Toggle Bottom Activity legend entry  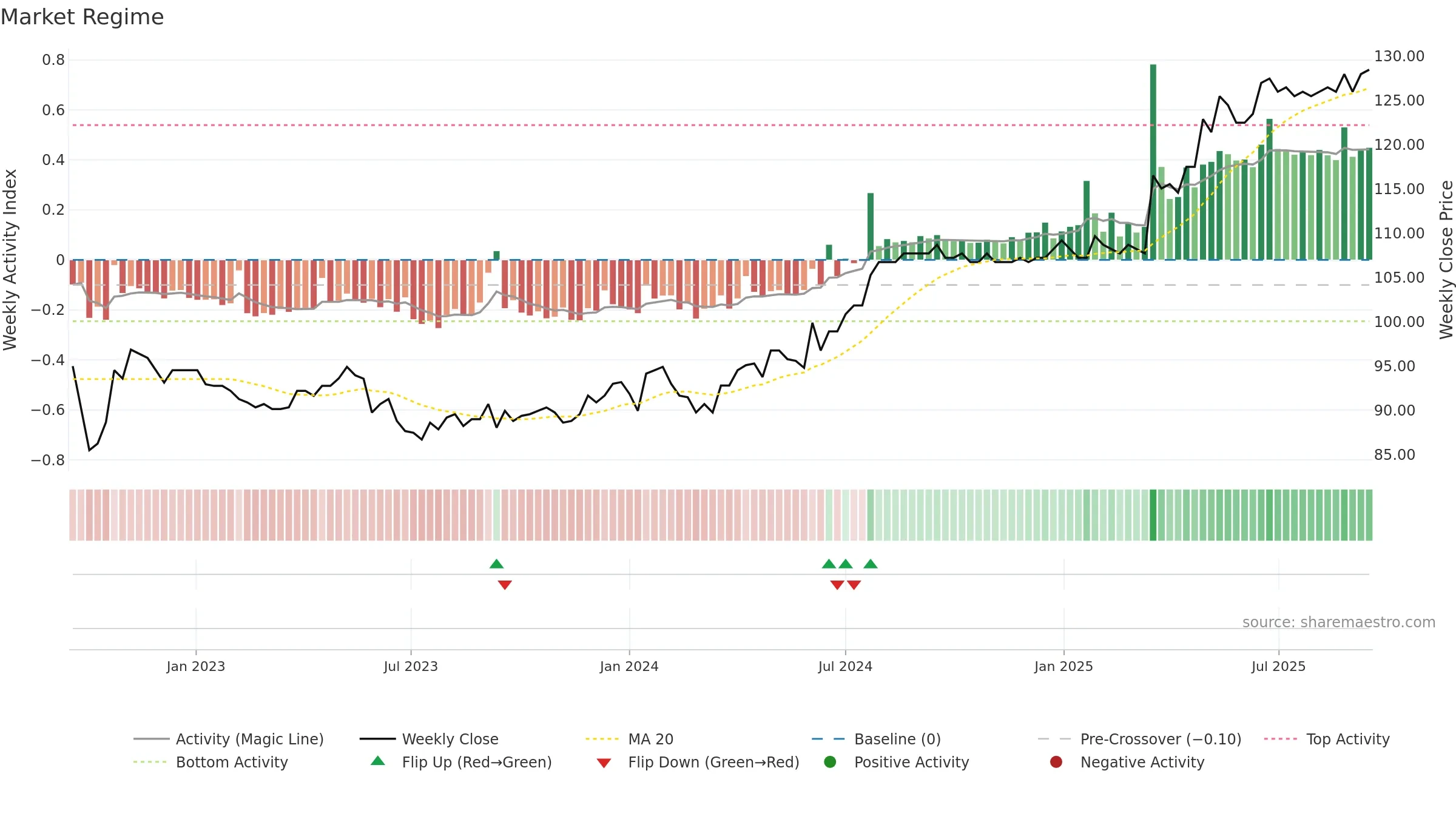click(x=211, y=762)
